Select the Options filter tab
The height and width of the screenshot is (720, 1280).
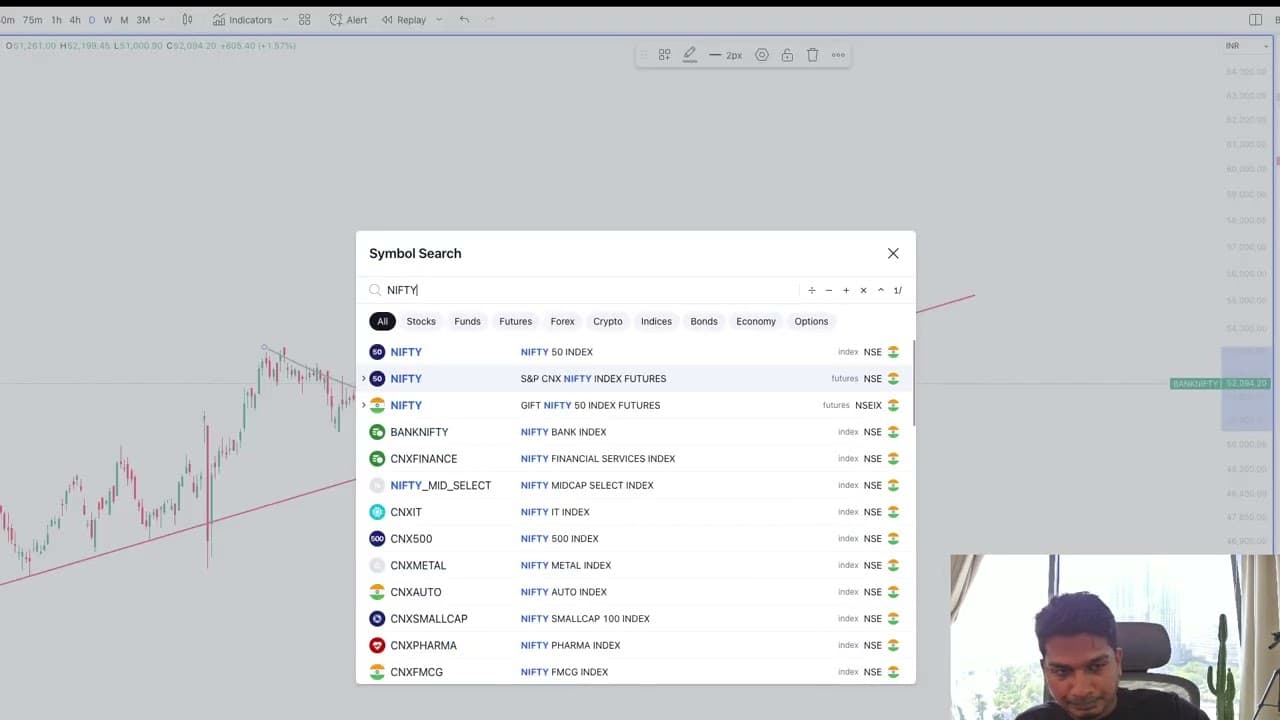pyautogui.click(x=811, y=321)
